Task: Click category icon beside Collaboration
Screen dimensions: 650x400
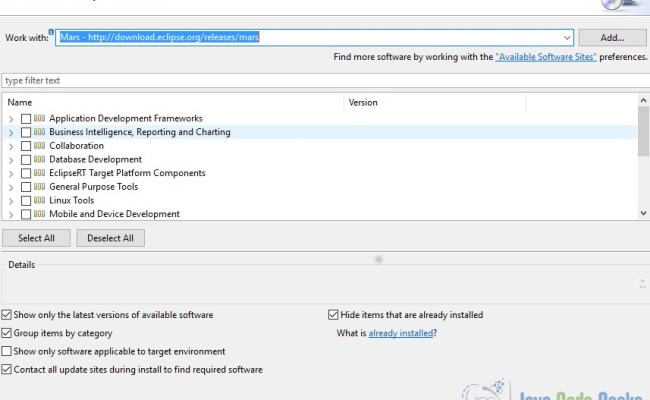Action: 39,146
